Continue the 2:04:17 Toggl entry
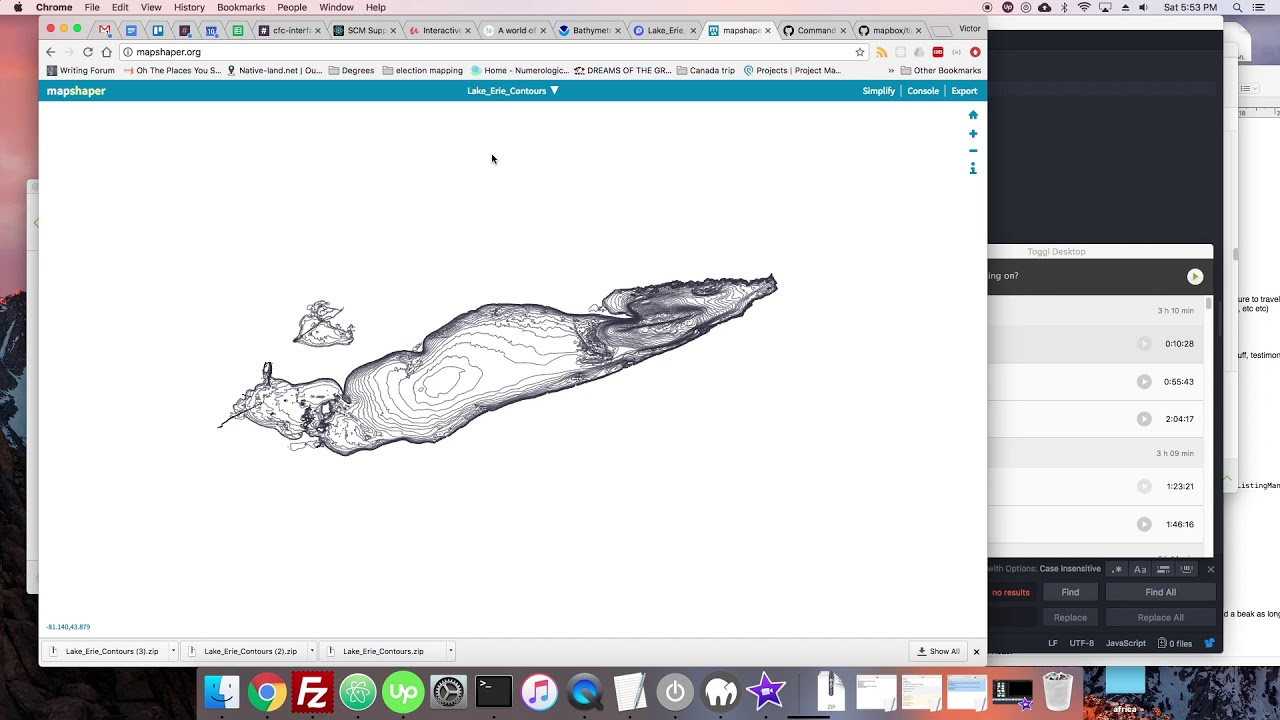The image size is (1280, 720). [x=1144, y=419]
